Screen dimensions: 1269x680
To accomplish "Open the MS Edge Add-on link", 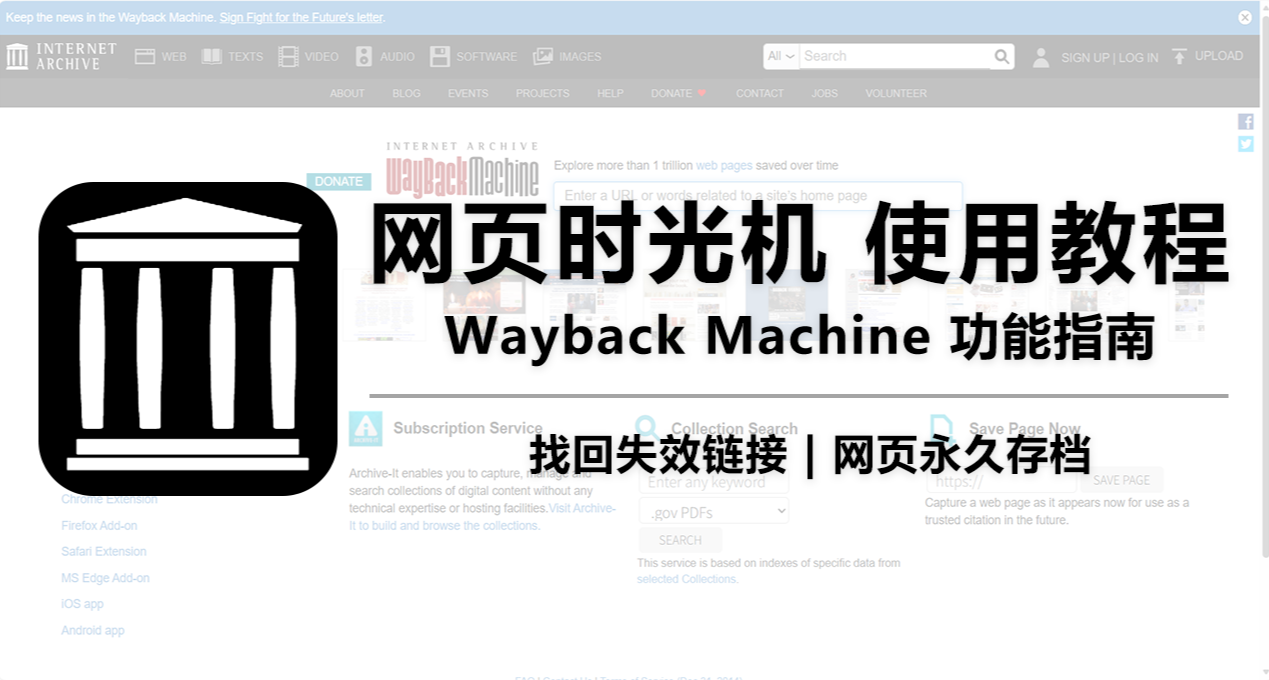I will [x=105, y=578].
